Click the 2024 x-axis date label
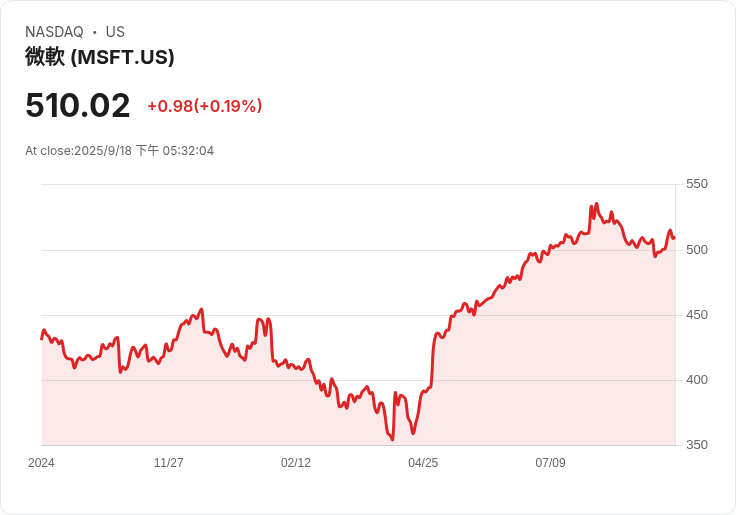This screenshot has height=515, width=736. [41, 463]
